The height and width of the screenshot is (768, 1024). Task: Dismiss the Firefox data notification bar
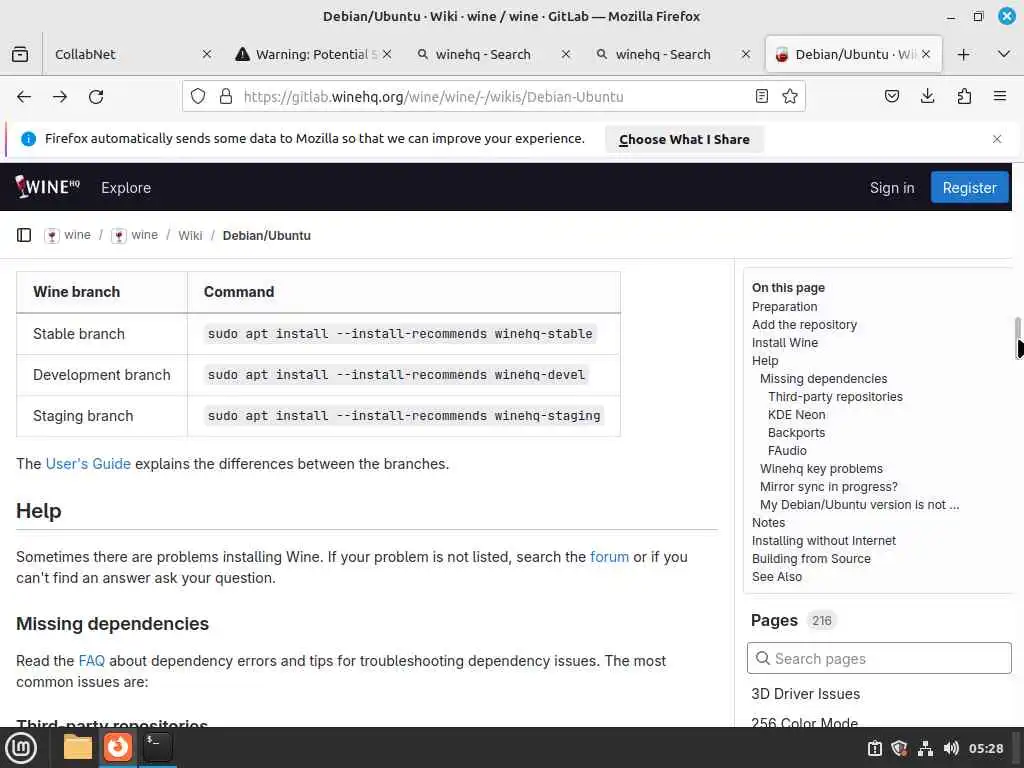click(x=997, y=139)
